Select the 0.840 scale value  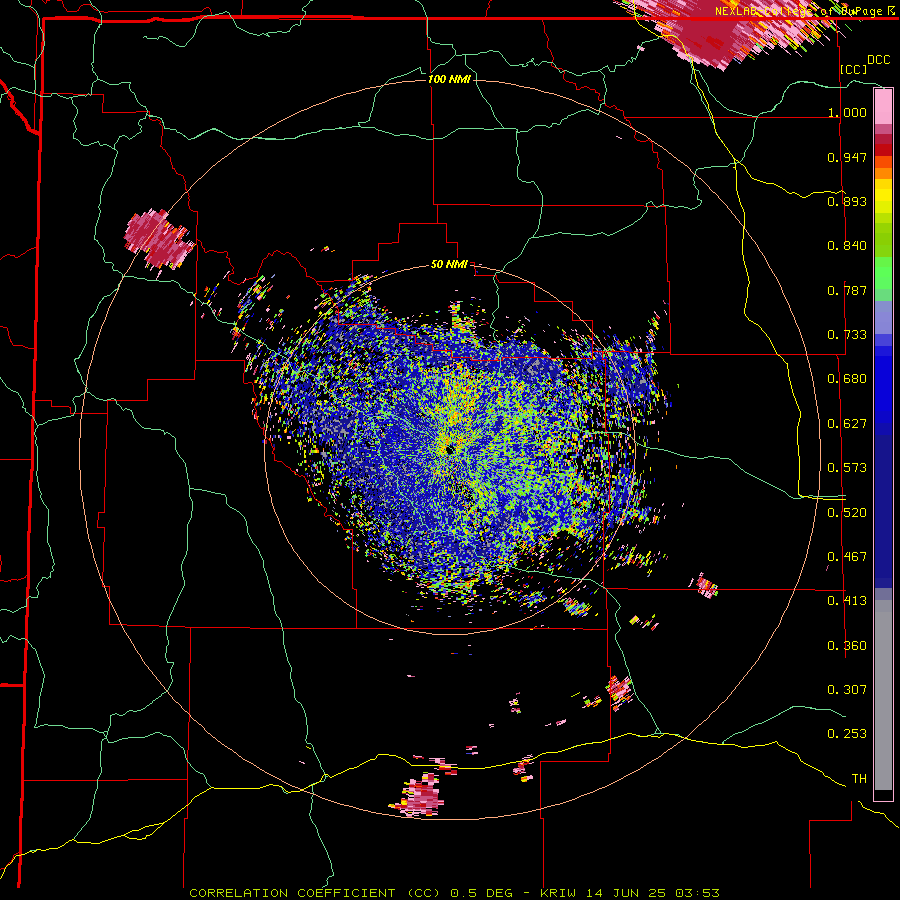[x=847, y=246]
